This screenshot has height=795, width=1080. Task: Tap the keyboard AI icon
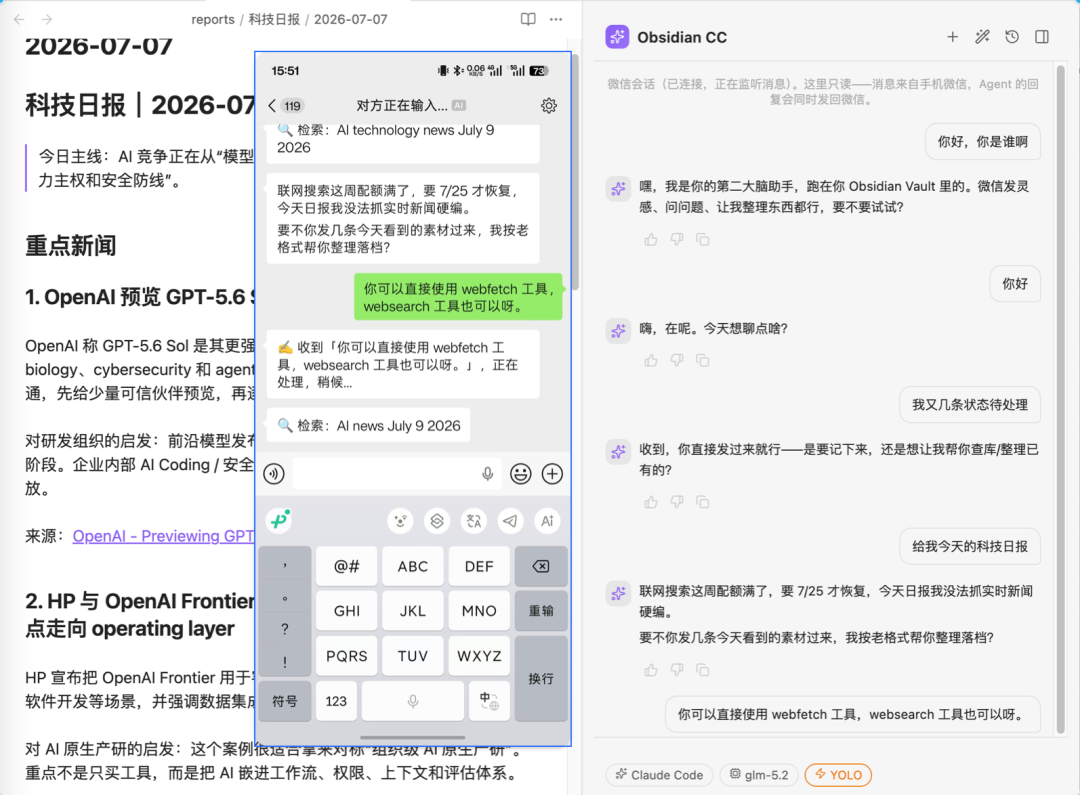click(x=548, y=521)
